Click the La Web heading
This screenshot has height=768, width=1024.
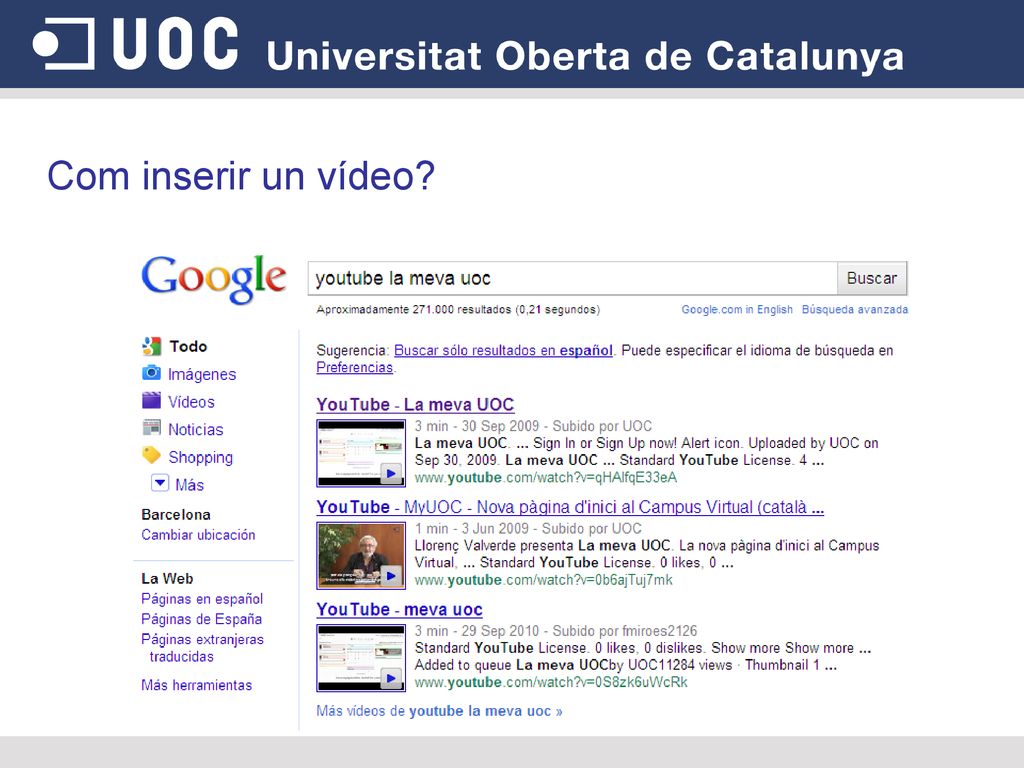(x=167, y=579)
